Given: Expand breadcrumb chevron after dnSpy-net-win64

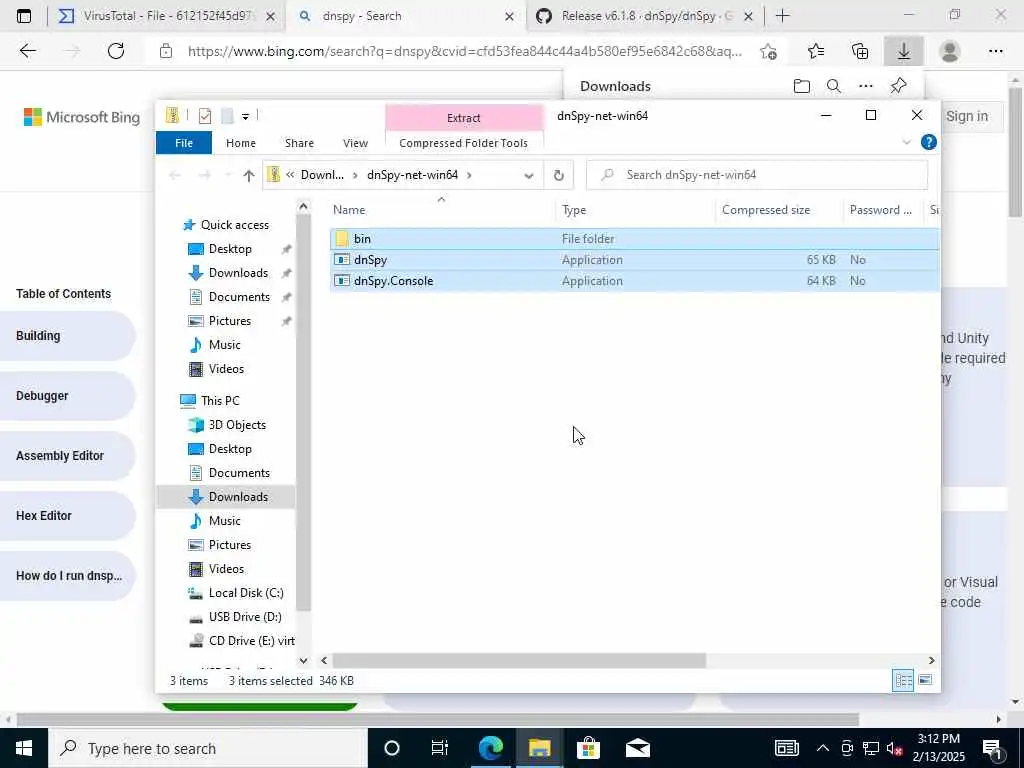Looking at the screenshot, I should (469, 175).
